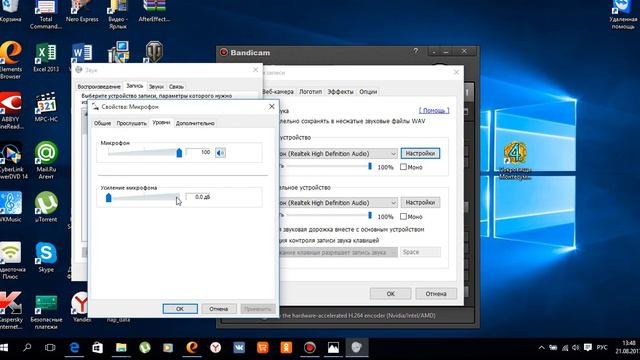Viewport: 640px width, 360px height.
Task: Open Action Center notifications icon
Action: pos(587,347)
